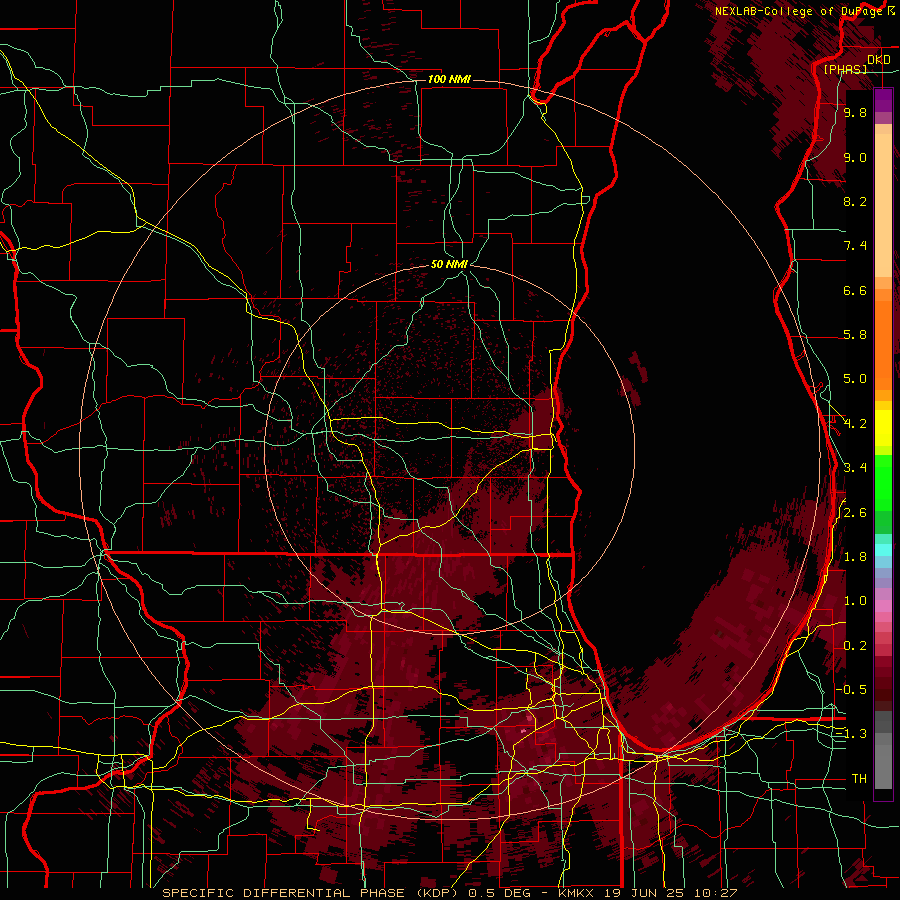Select the [PHAS] units label above scale
The width and height of the screenshot is (900, 900).
pyautogui.click(x=845, y=69)
